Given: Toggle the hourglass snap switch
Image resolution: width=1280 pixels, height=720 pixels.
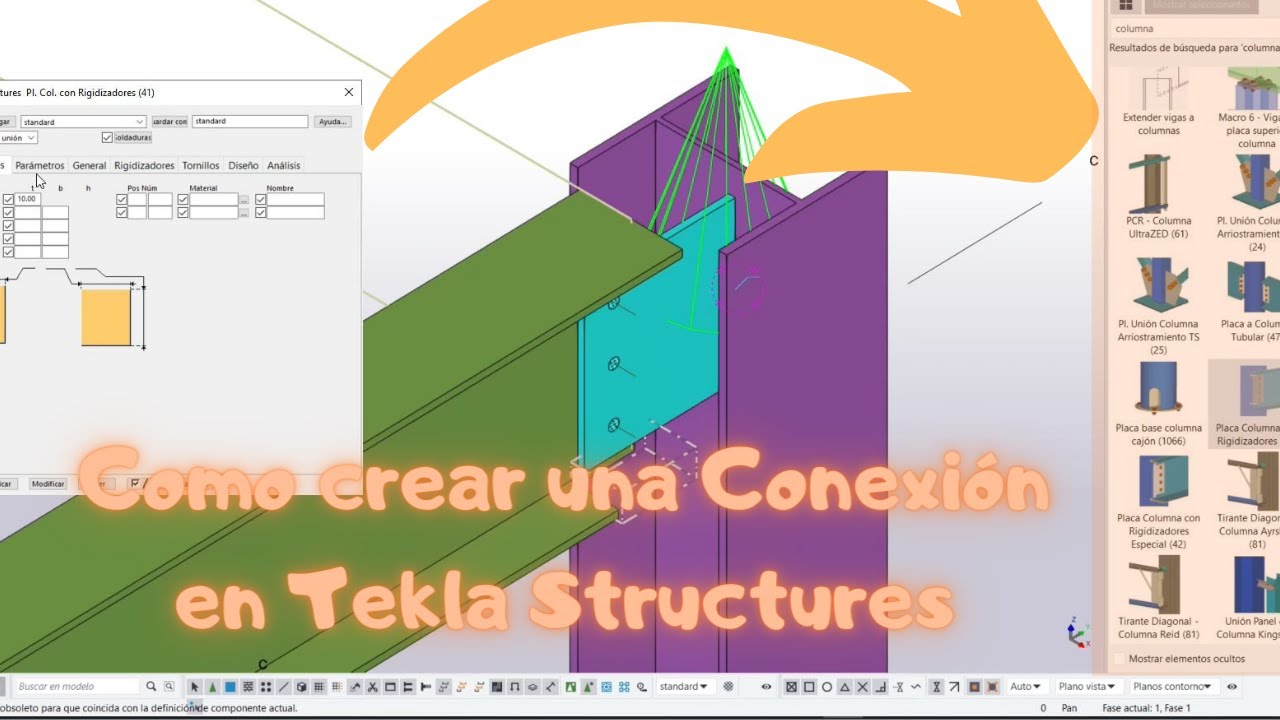Looking at the screenshot, I should coord(936,686).
